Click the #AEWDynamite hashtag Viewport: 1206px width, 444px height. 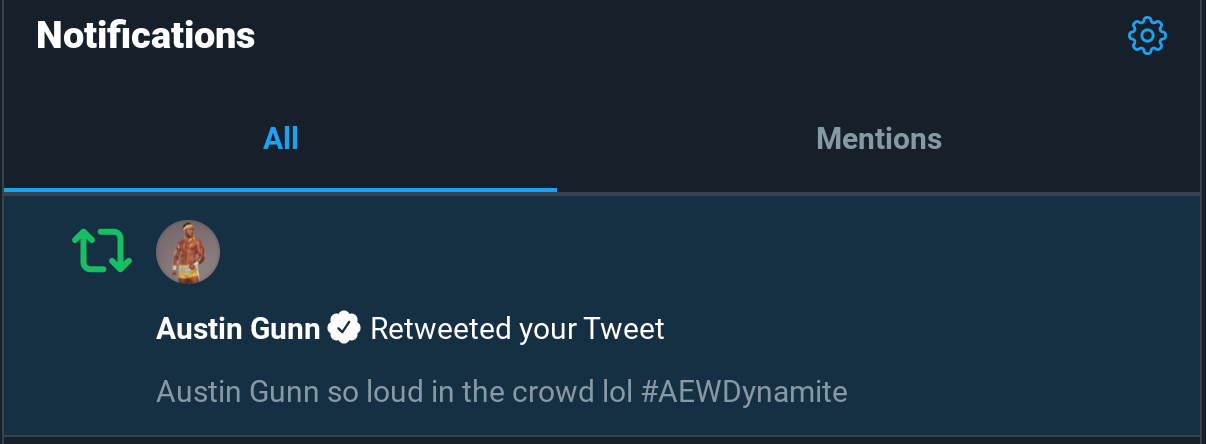[x=744, y=391]
